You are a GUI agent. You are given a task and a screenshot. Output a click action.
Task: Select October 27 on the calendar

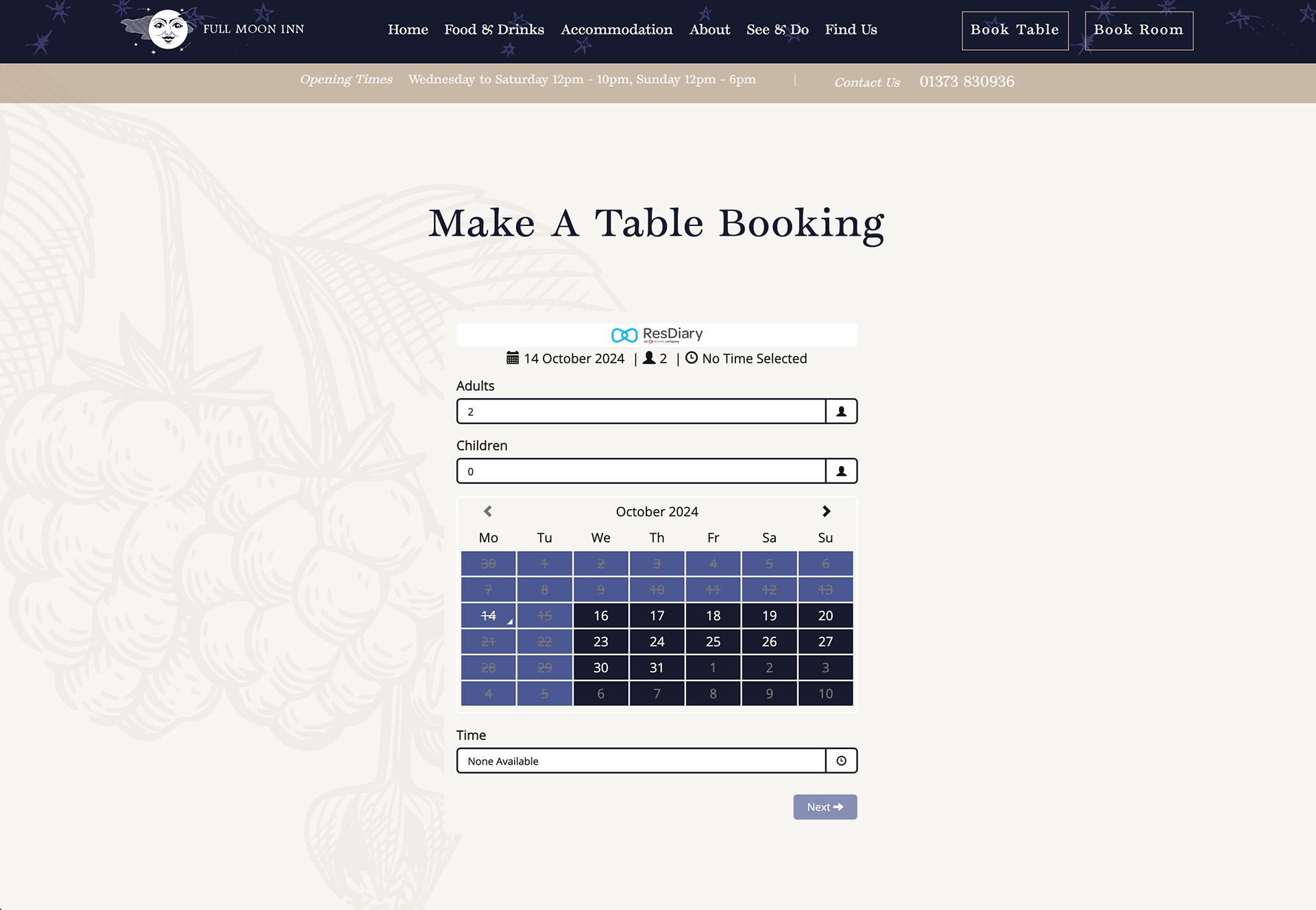click(x=826, y=641)
